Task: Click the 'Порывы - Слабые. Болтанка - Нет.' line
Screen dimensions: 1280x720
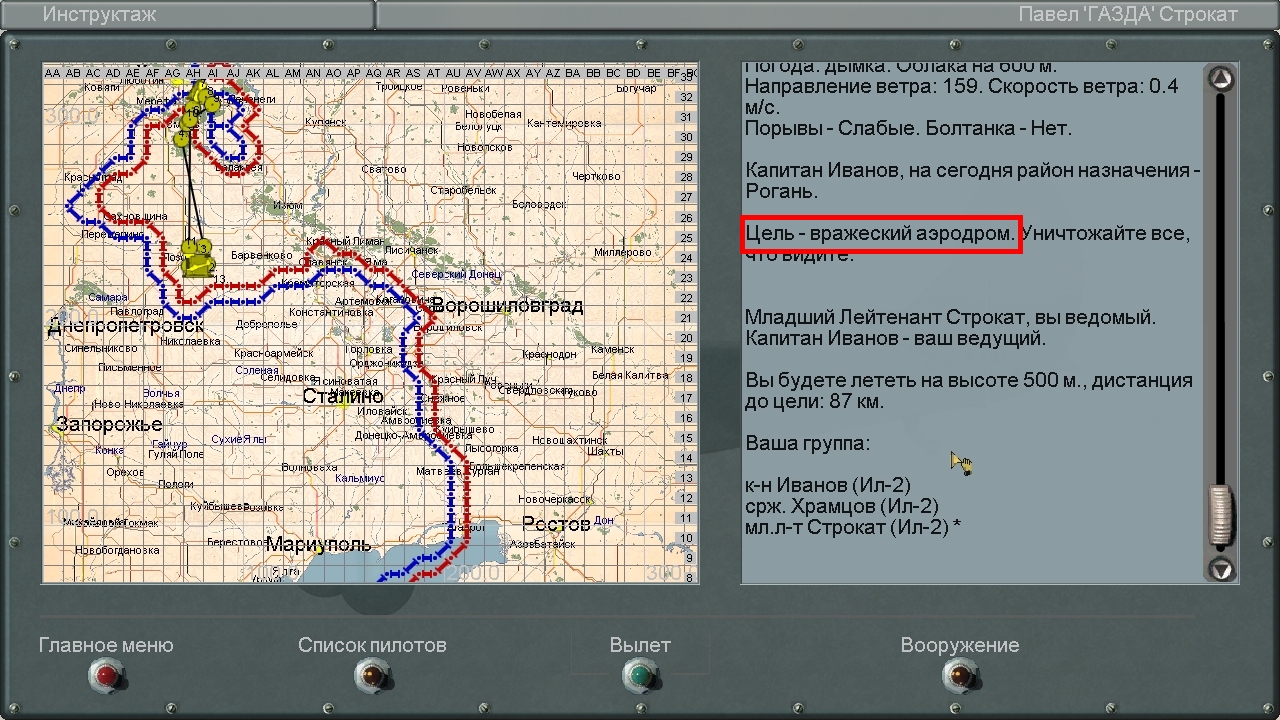Action: point(908,129)
